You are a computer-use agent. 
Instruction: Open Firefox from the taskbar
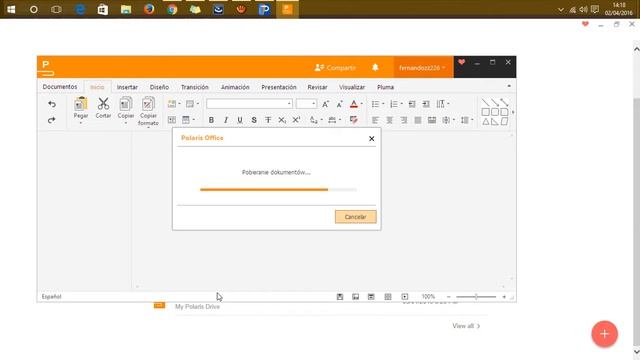click(x=149, y=9)
